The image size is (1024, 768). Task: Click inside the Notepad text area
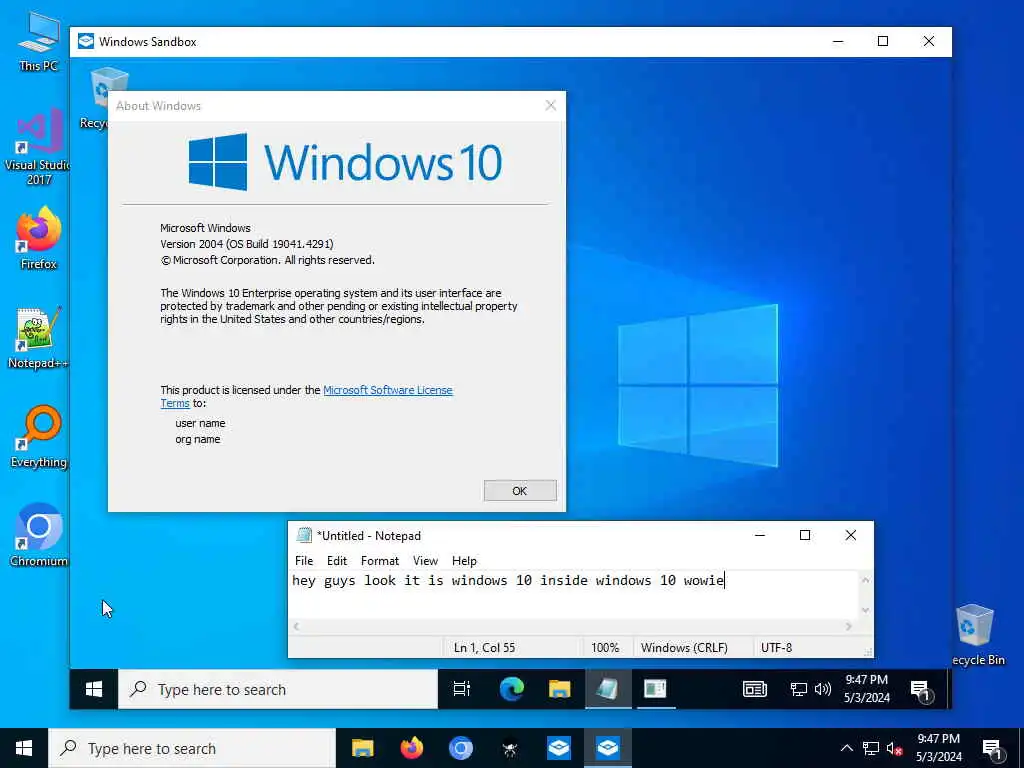573,596
